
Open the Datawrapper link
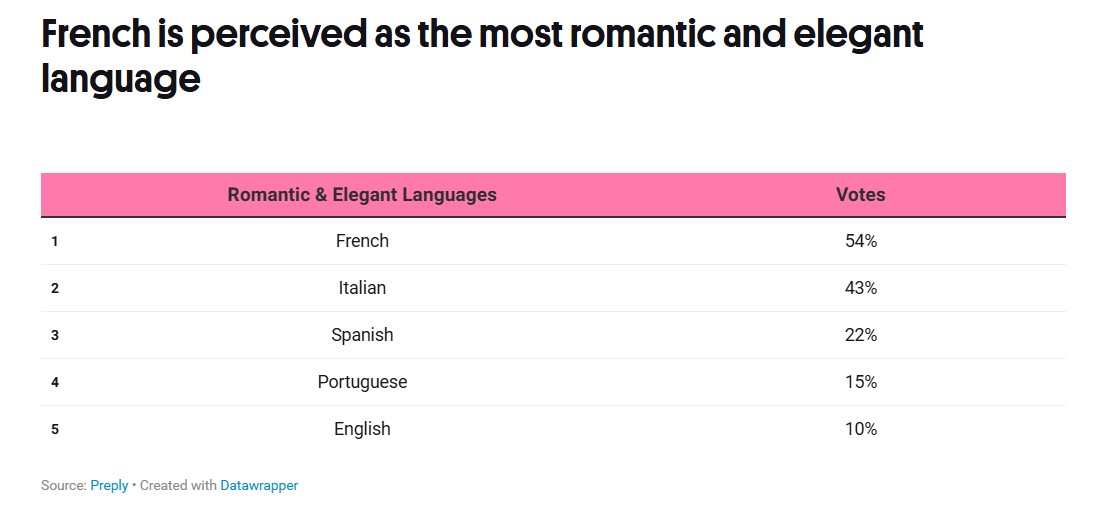[259, 485]
